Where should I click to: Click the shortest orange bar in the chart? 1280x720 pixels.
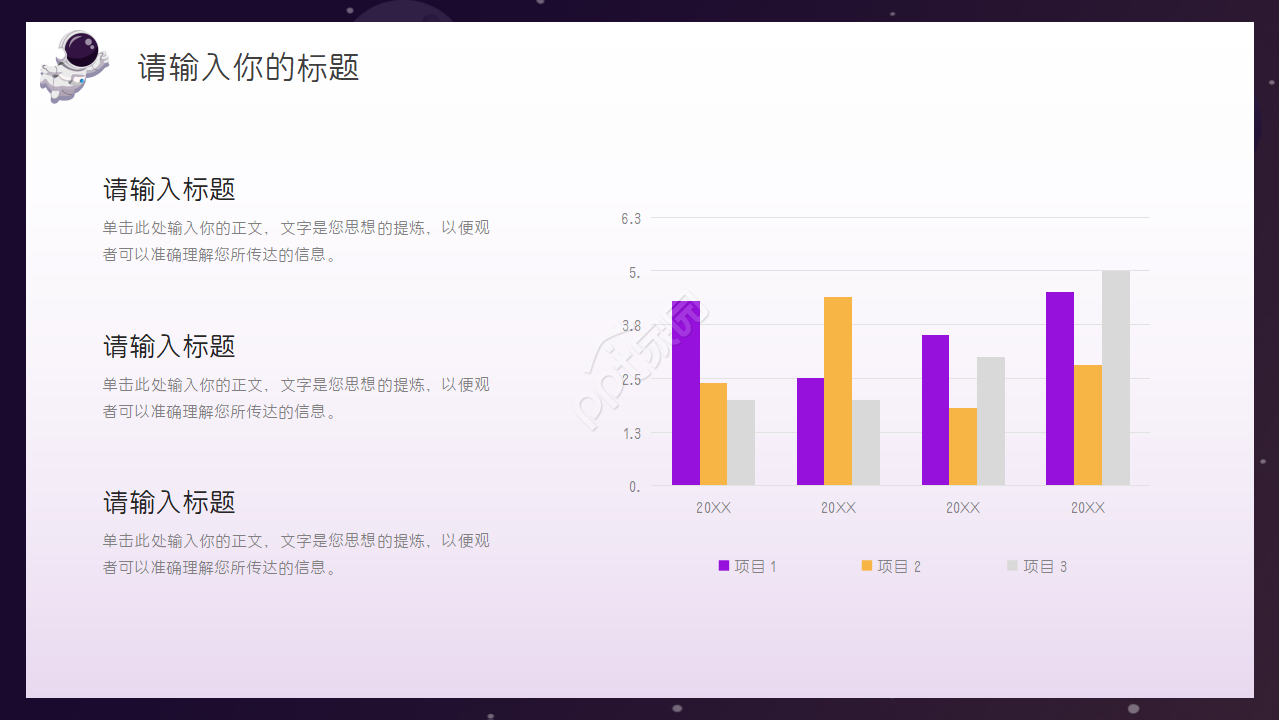963,446
